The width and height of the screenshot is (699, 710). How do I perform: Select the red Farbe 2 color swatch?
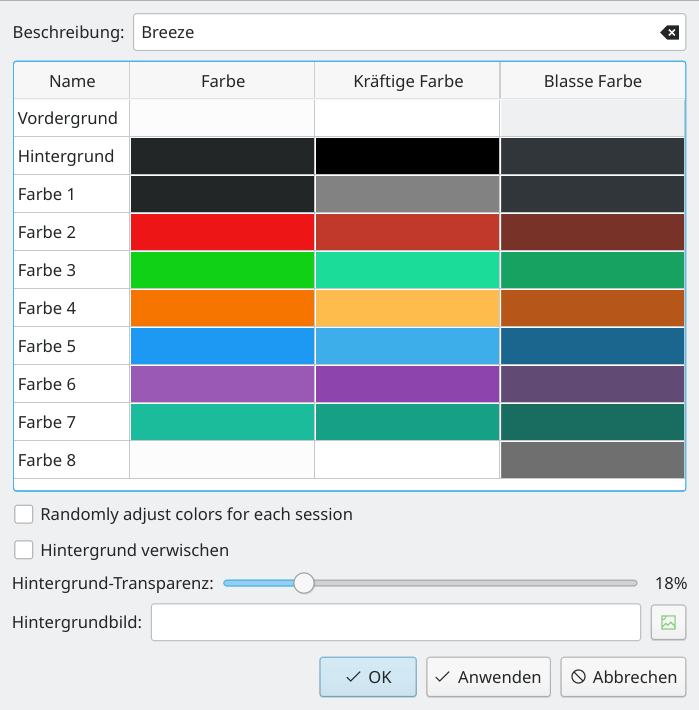(x=222, y=232)
